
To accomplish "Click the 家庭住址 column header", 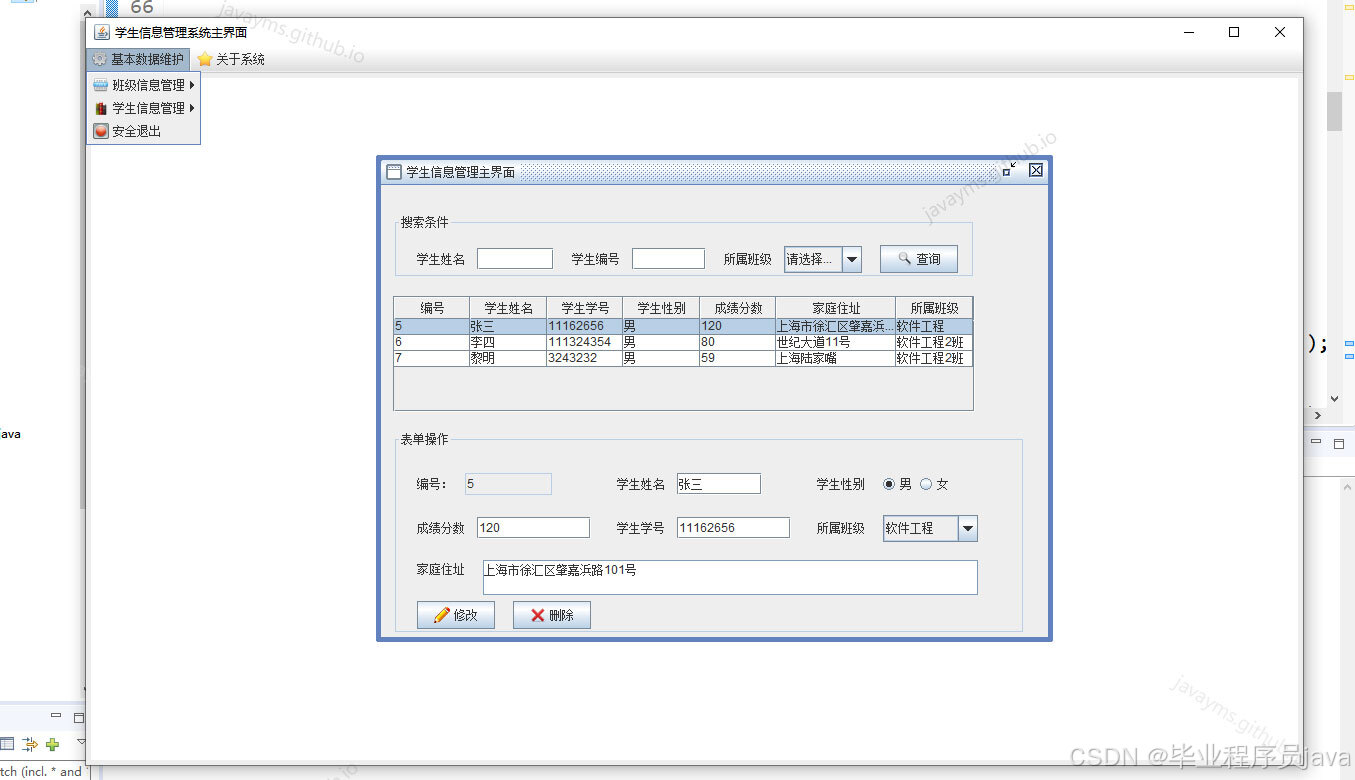I will (x=836, y=308).
